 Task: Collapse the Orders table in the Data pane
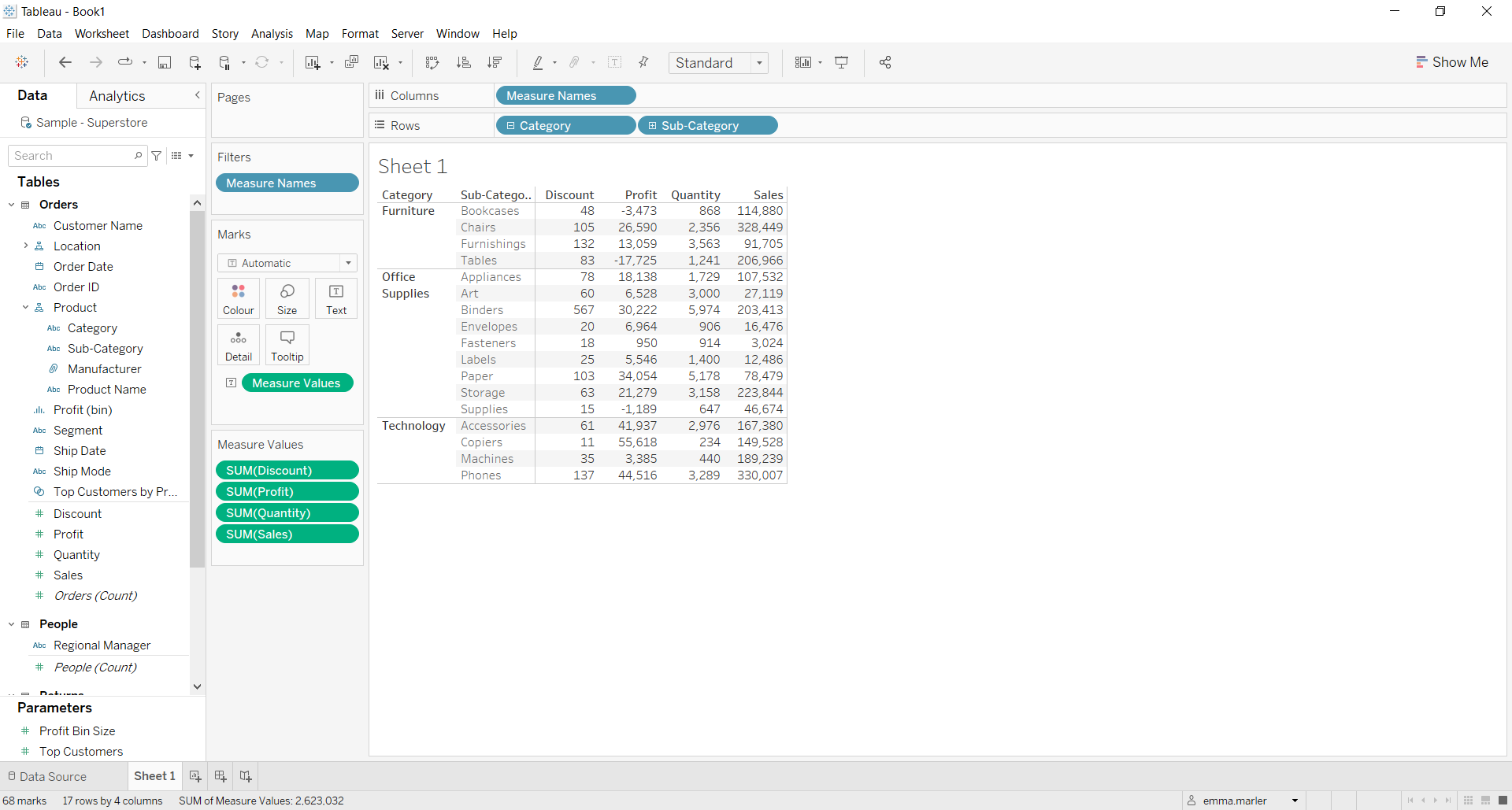click(11, 204)
